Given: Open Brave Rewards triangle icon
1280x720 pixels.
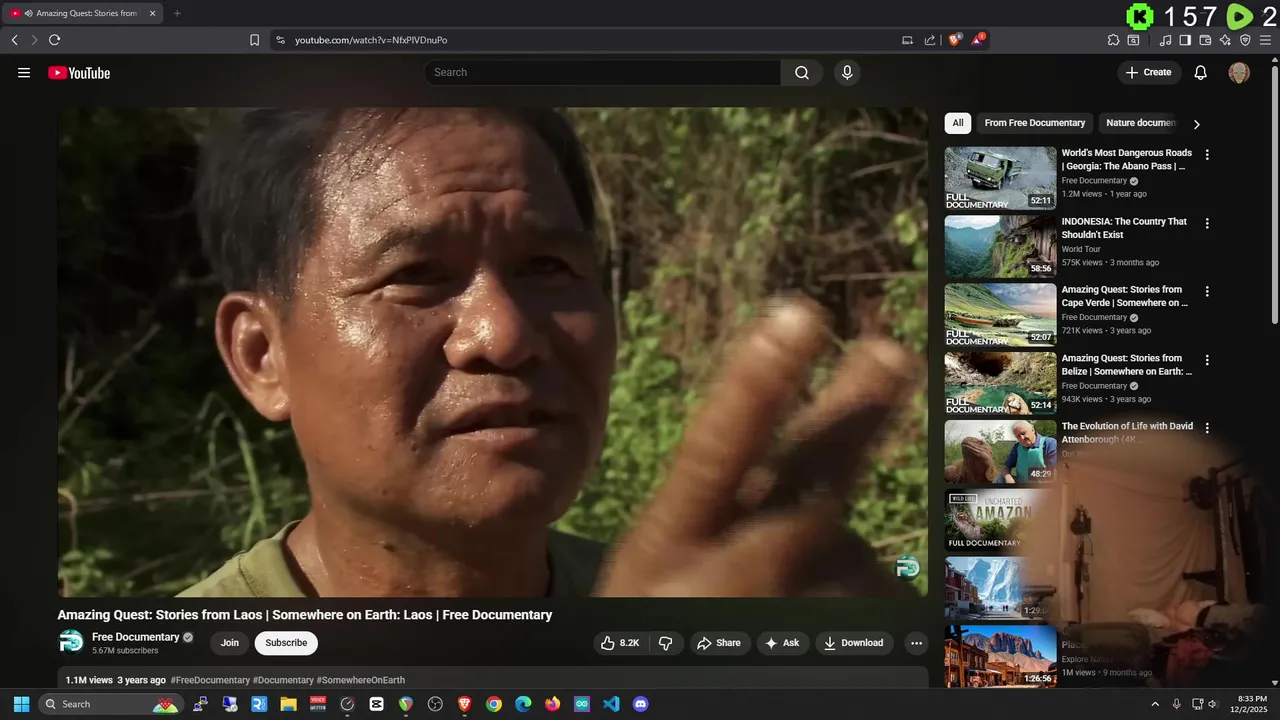Looking at the screenshot, I should point(978,40).
